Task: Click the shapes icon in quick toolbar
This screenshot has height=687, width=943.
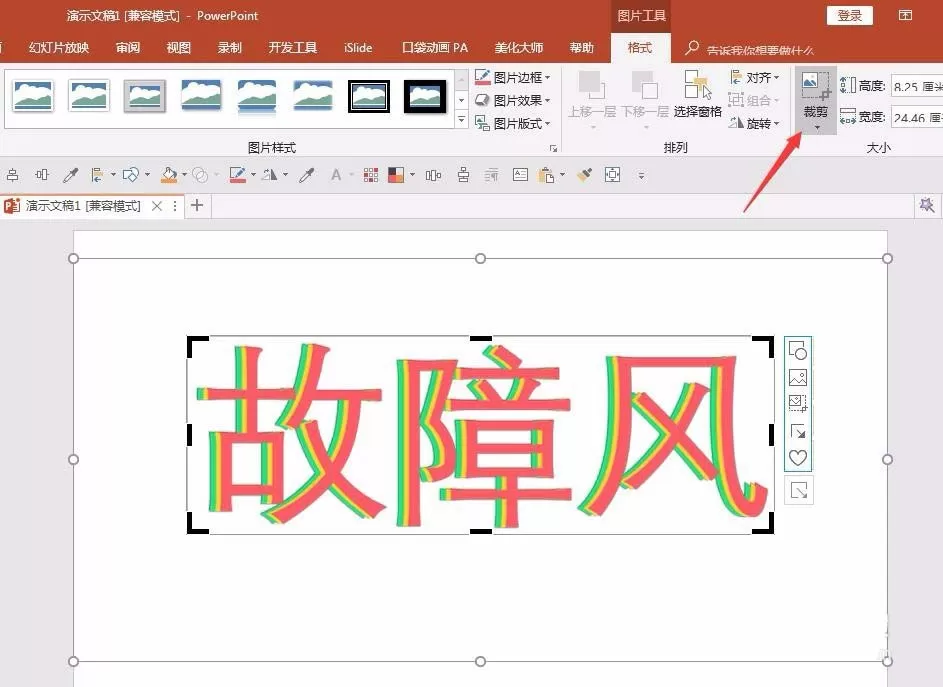Action: 131,175
